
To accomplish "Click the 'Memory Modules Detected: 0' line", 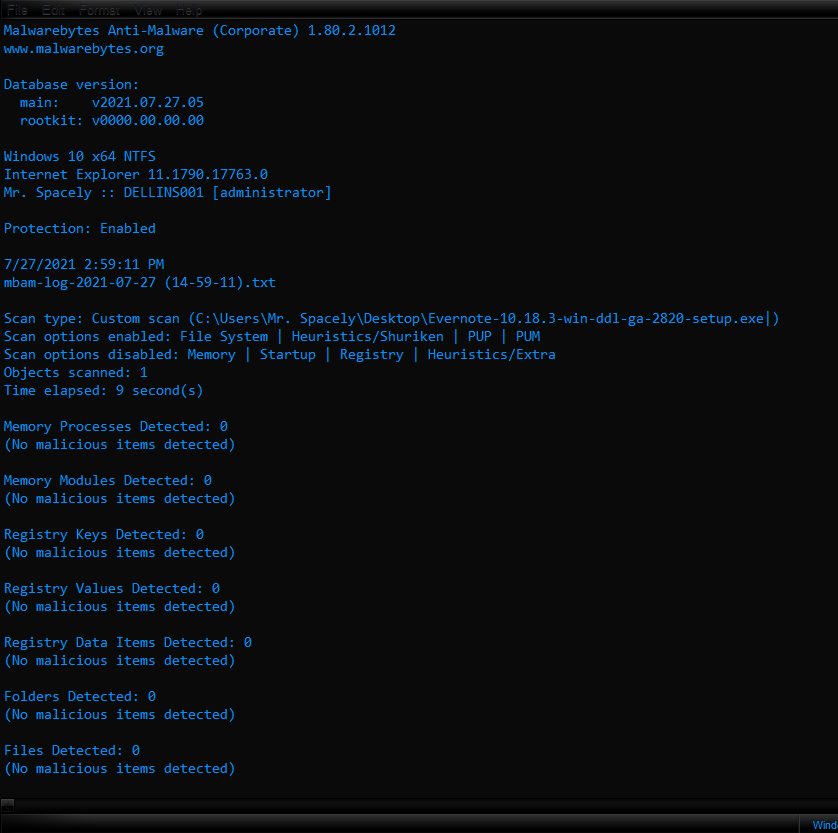I will coord(107,480).
